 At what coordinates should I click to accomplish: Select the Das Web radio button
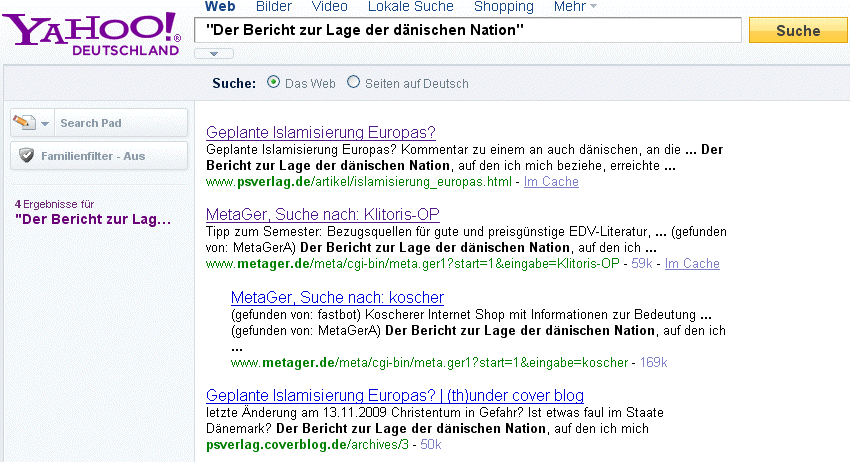point(273,82)
